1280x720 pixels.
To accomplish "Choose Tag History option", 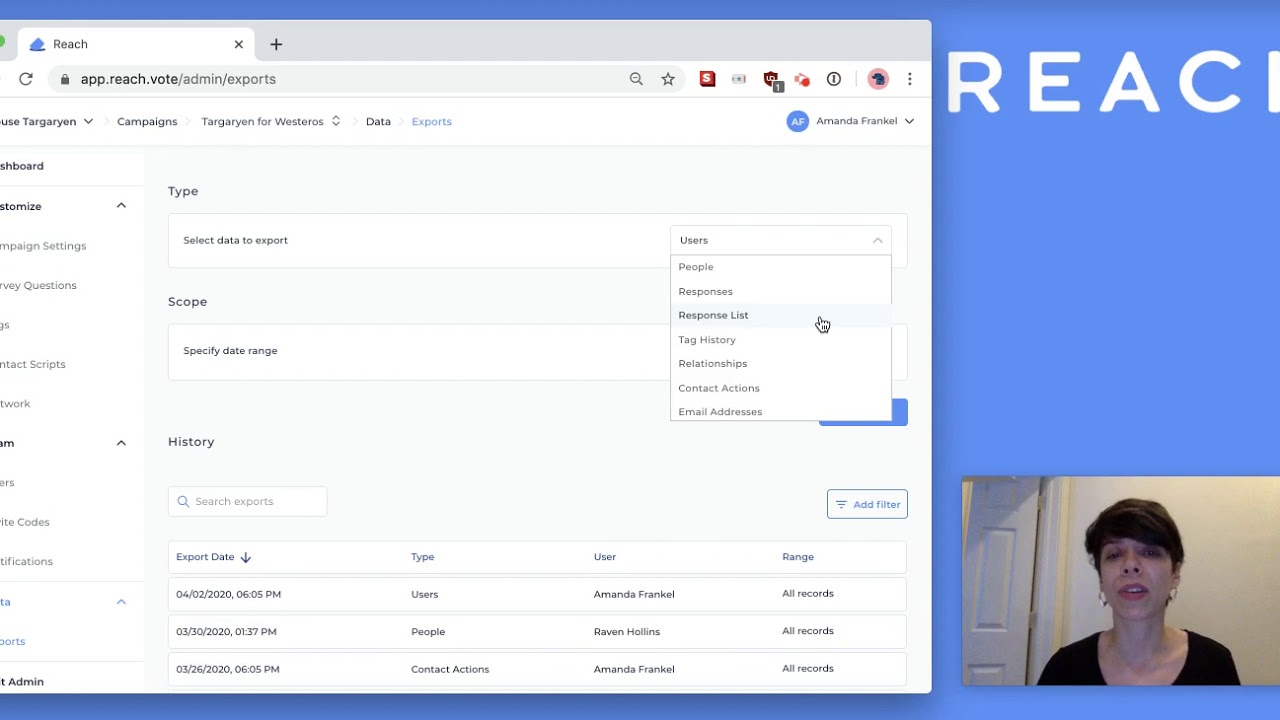I will (x=780, y=340).
